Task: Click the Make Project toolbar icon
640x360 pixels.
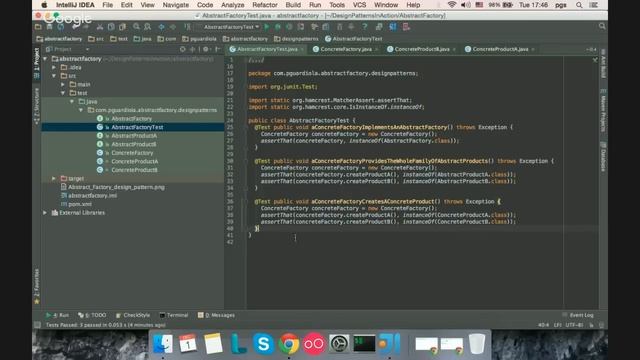Action: click(187, 27)
